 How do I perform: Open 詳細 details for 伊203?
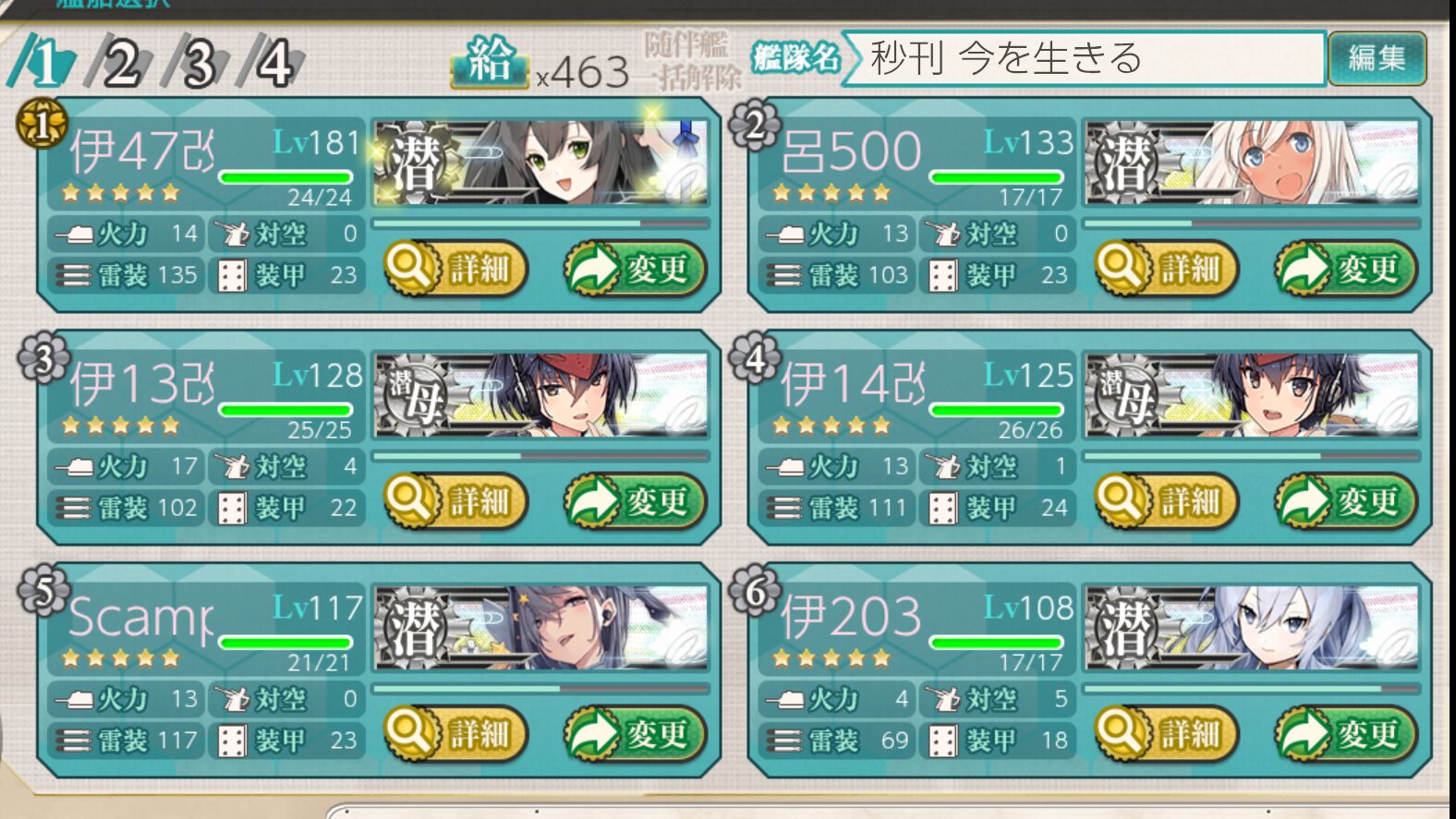point(1167,734)
